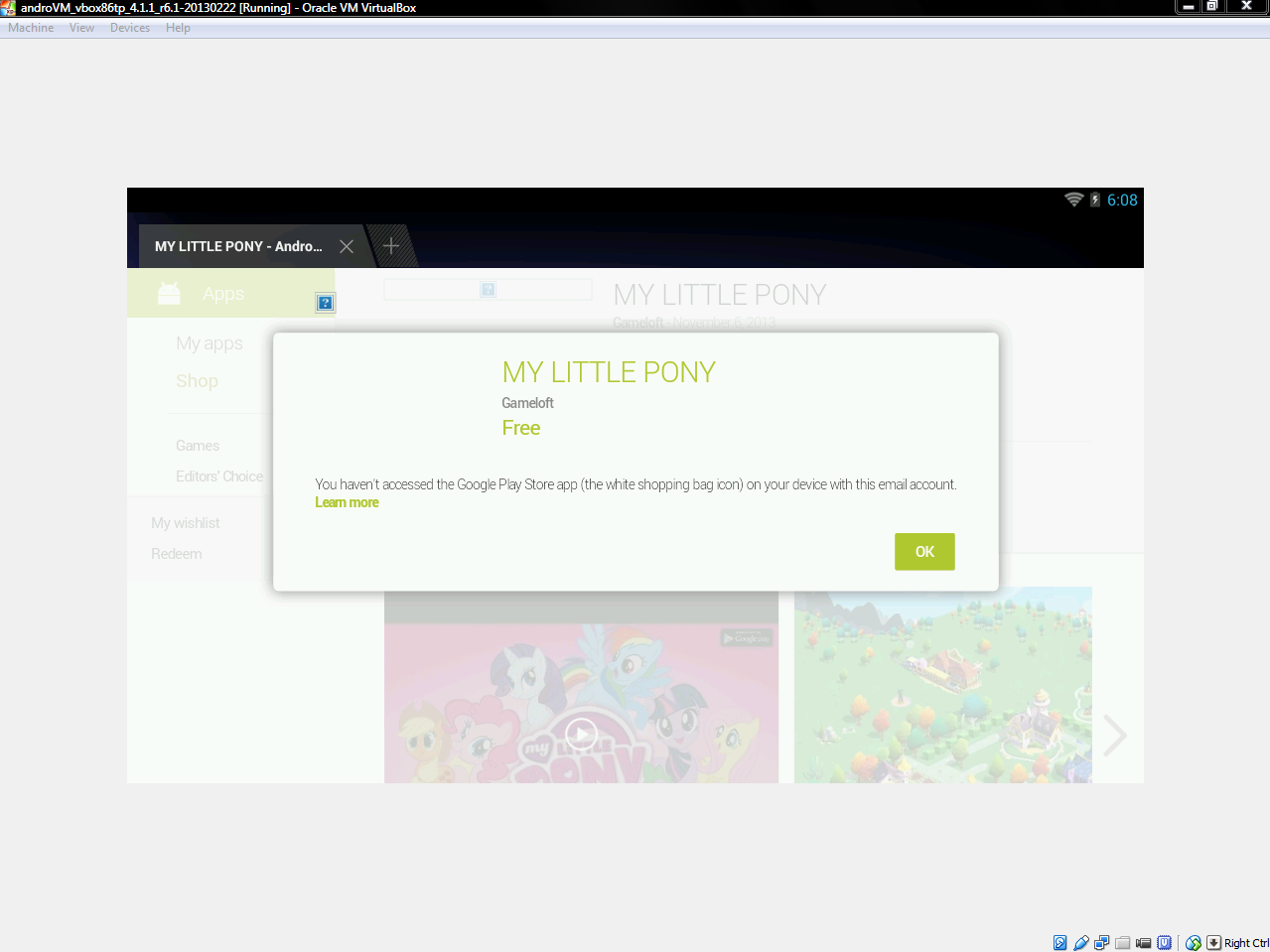The width and height of the screenshot is (1270, 952).
Task: Click the Gameloft developer name in dialog
Action: click(x=527, y=403)
